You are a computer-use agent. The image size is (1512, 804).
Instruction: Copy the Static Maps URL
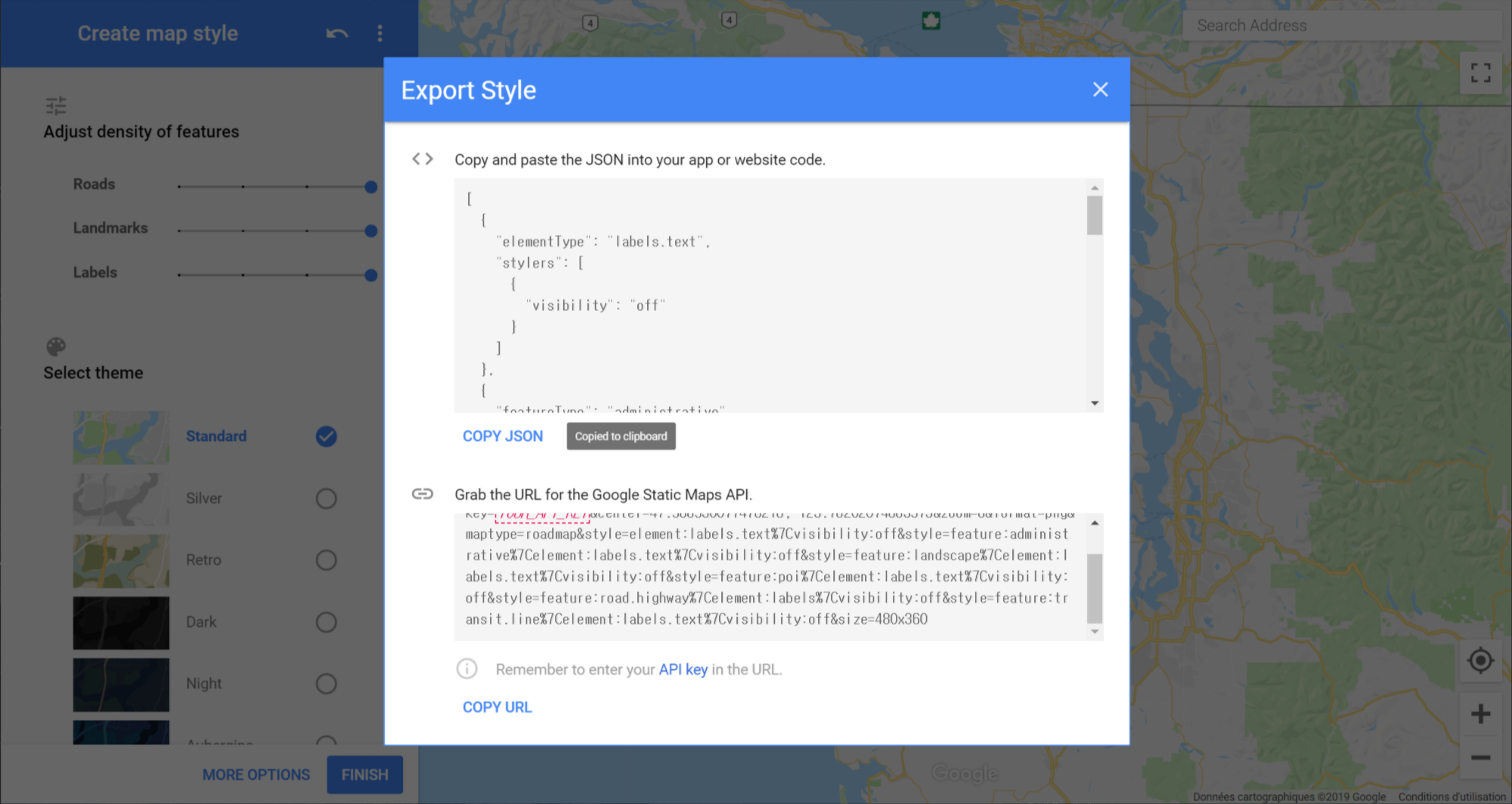click(497, 707)
